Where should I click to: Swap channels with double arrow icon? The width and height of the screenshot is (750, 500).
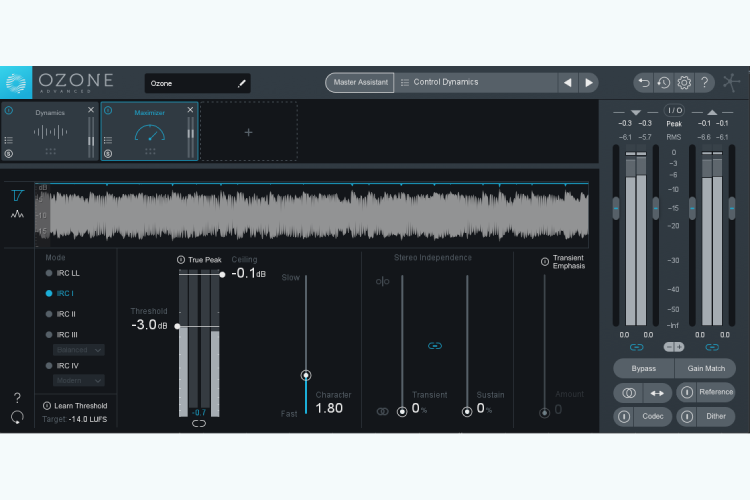[657, 393]
